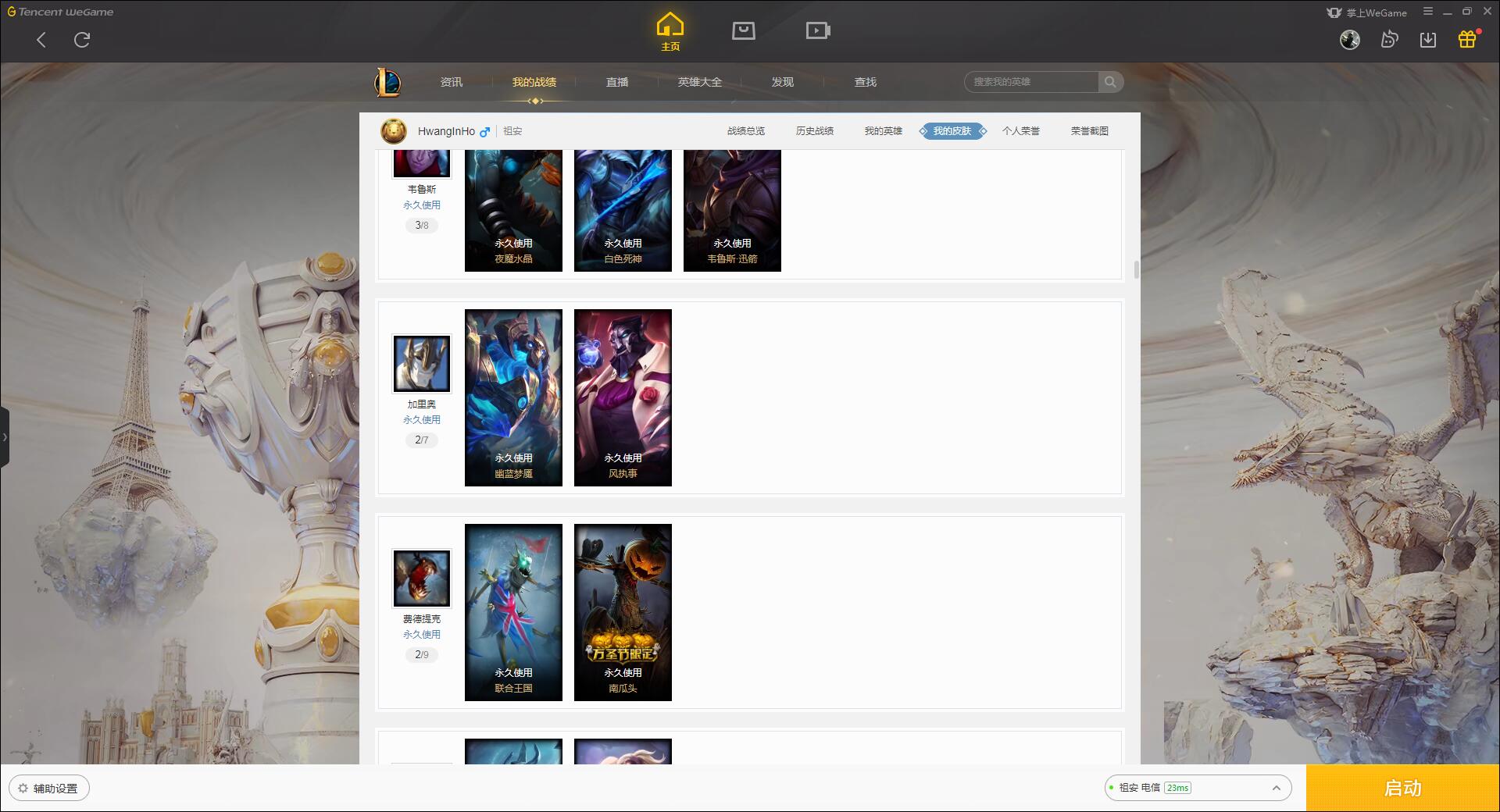Click the male gender icon
1500x812 pixels.
pyautogui.click(x=485, y=131)
